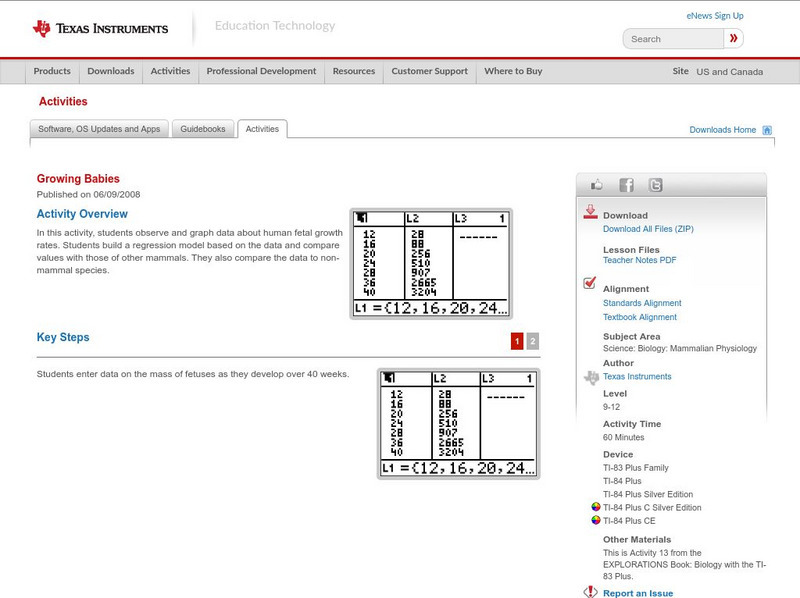This screenshot has width=800, height=598.
Task: Select the Activities tab
Action: click(262, 129)
